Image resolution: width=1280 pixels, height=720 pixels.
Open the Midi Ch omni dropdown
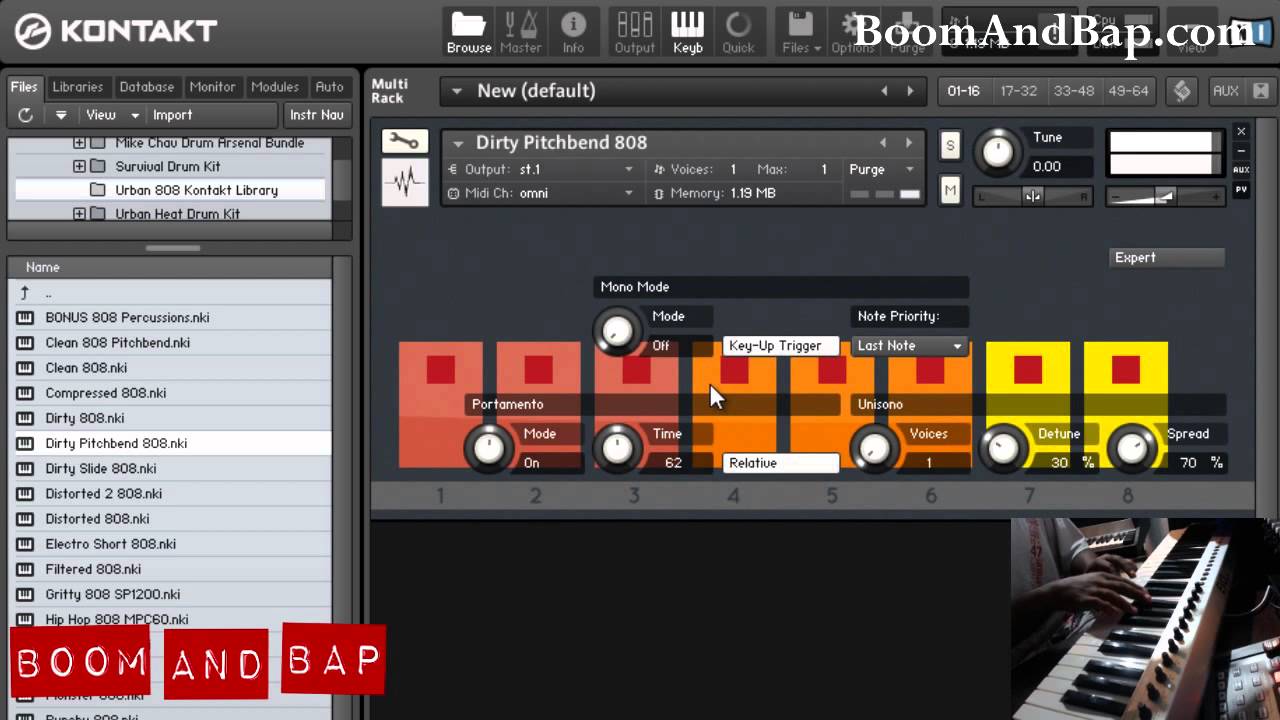tap(541, 193)
